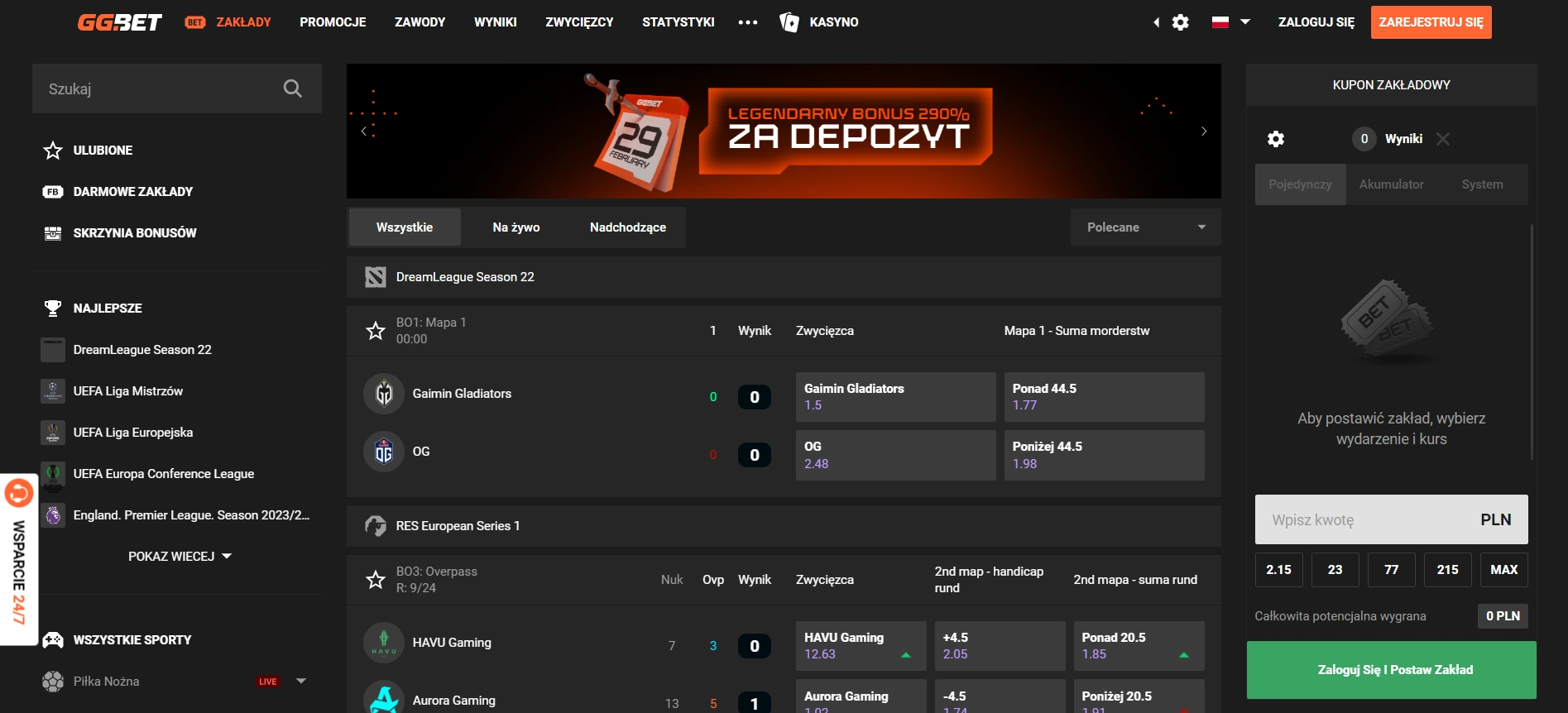Click the GGBET logo
The width and height of the screenshot is (1568, 713).
coord(120,22)
